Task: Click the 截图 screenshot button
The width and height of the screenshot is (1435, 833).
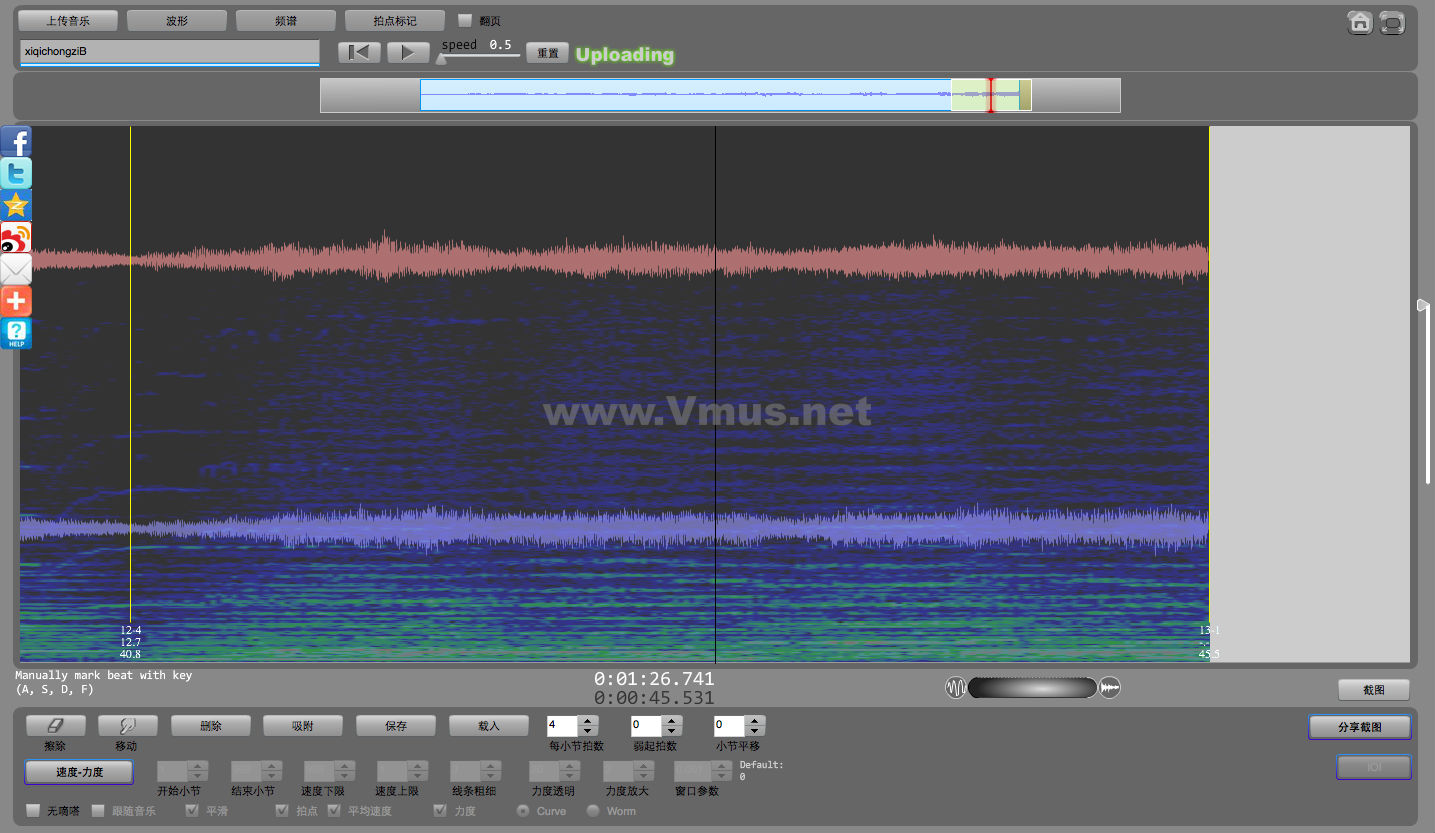Action: tap(1374, 690)
